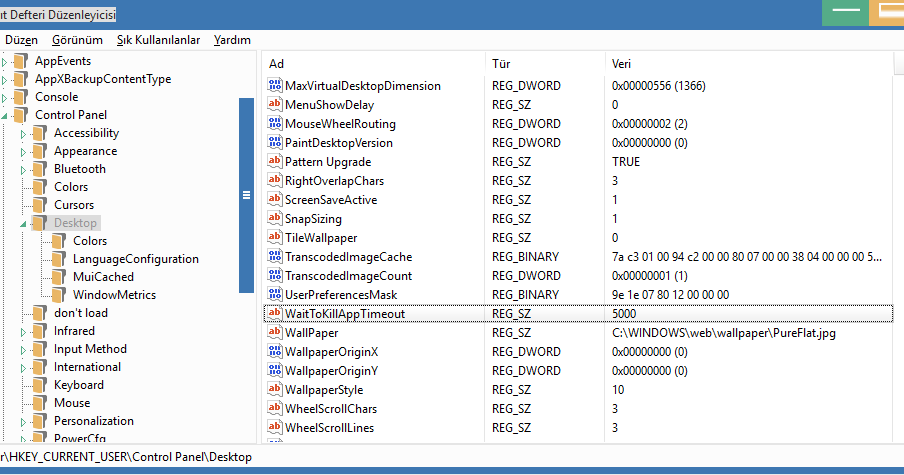The width and height of the screenshot is (904, 475).
Task: Click the data value 10 of WallpaperStyle
Action: (x=618, y=390)
